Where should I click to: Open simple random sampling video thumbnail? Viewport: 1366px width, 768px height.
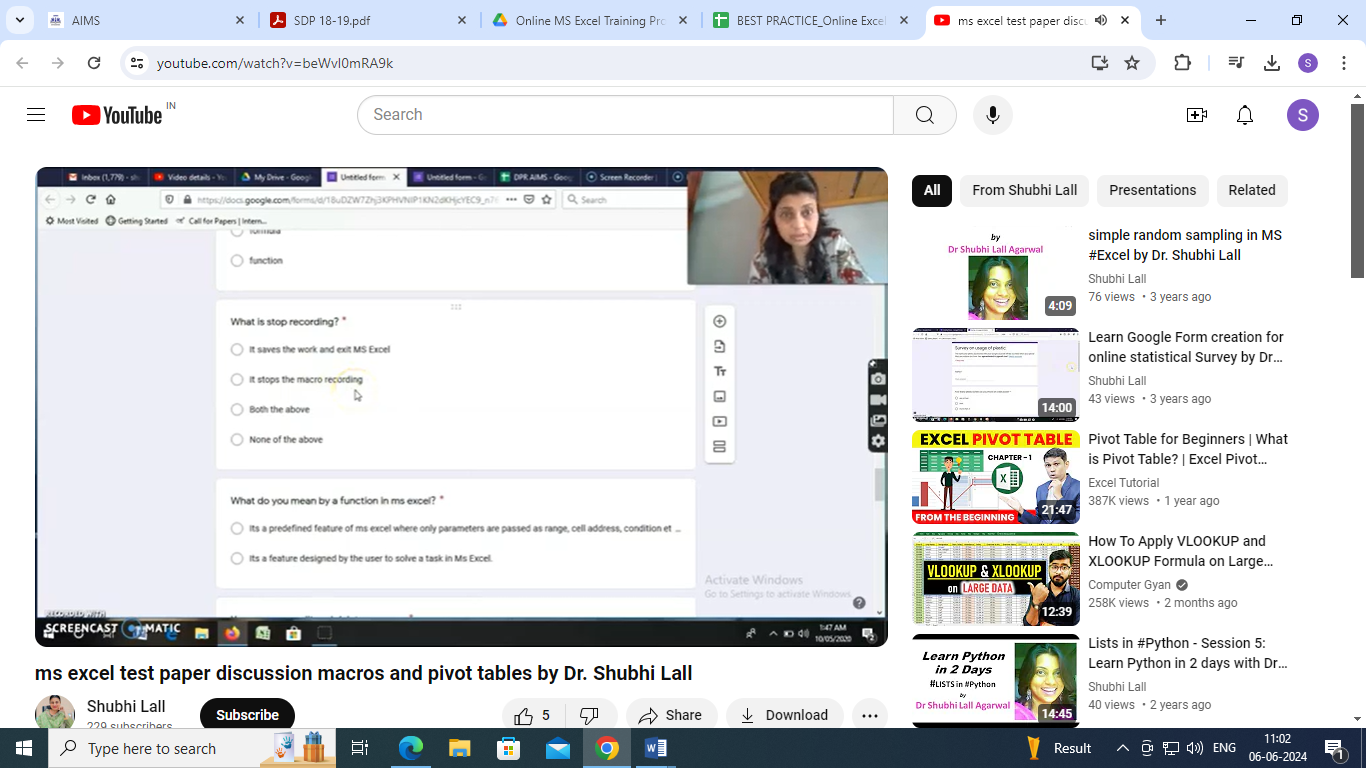pos(995,273)
